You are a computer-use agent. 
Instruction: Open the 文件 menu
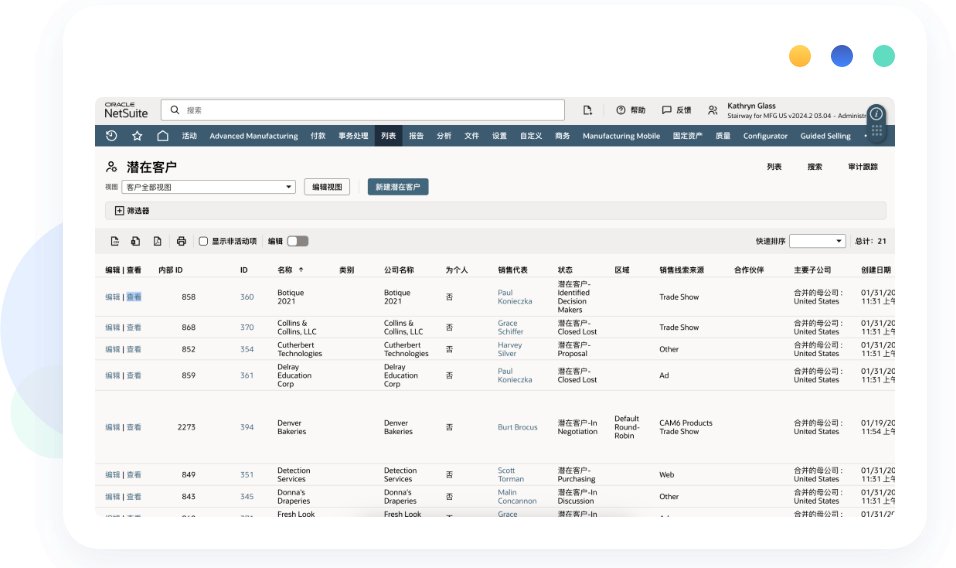pos(471,136)
